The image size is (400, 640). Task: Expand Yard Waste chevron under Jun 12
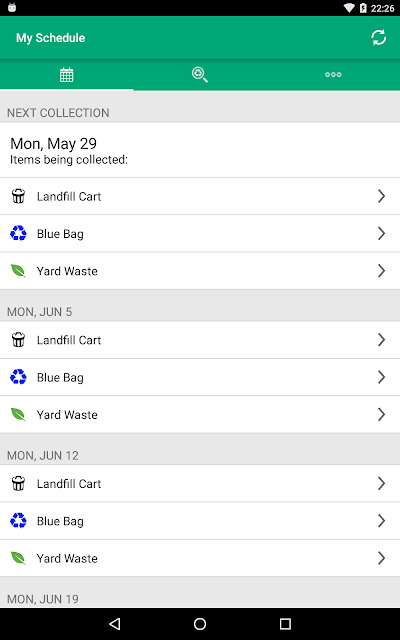click(x=381, y=558)
